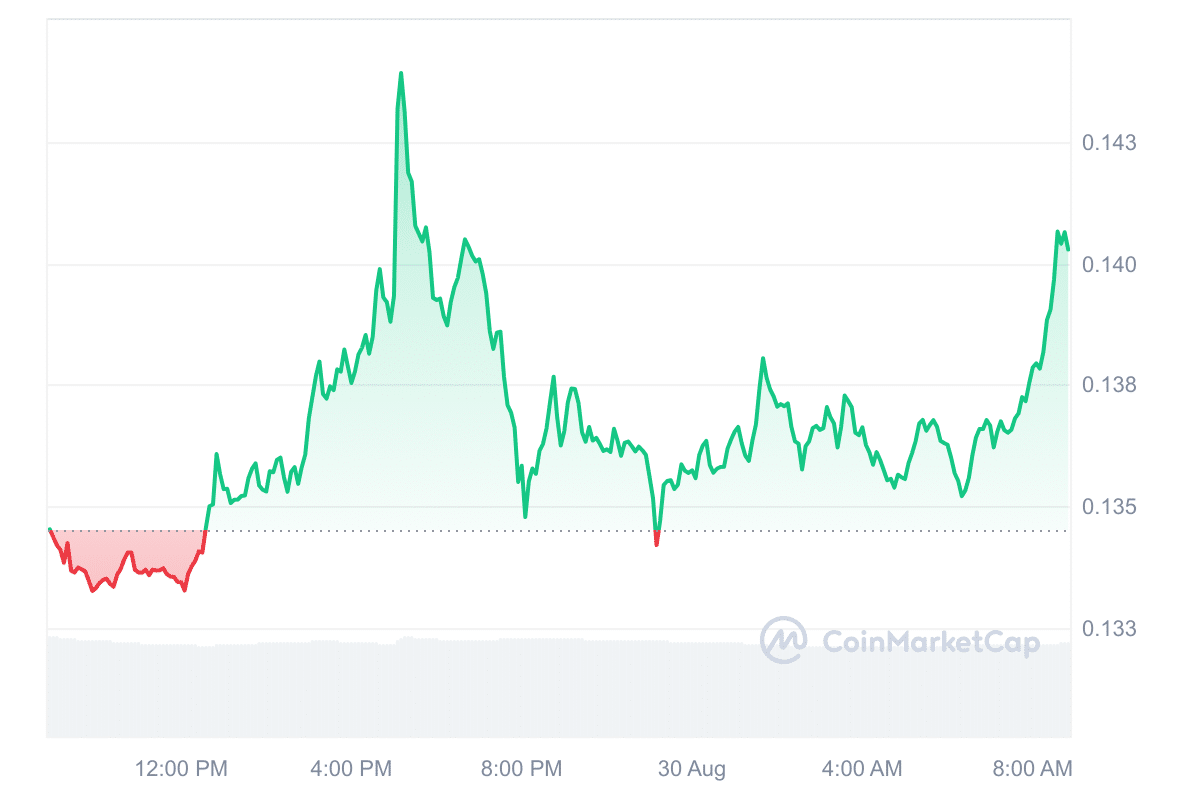Select the 4:00 AM time label
The image size is (1200, 800).
(x=861, y=769)
